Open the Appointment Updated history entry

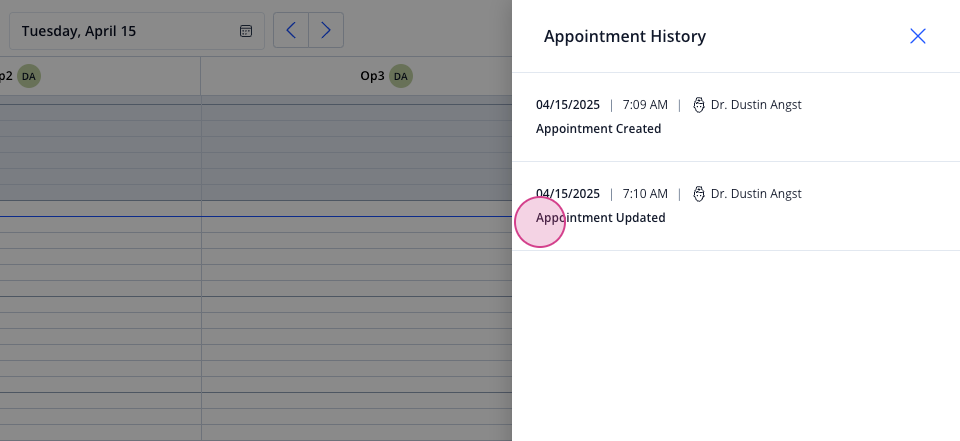click(736, 206)
